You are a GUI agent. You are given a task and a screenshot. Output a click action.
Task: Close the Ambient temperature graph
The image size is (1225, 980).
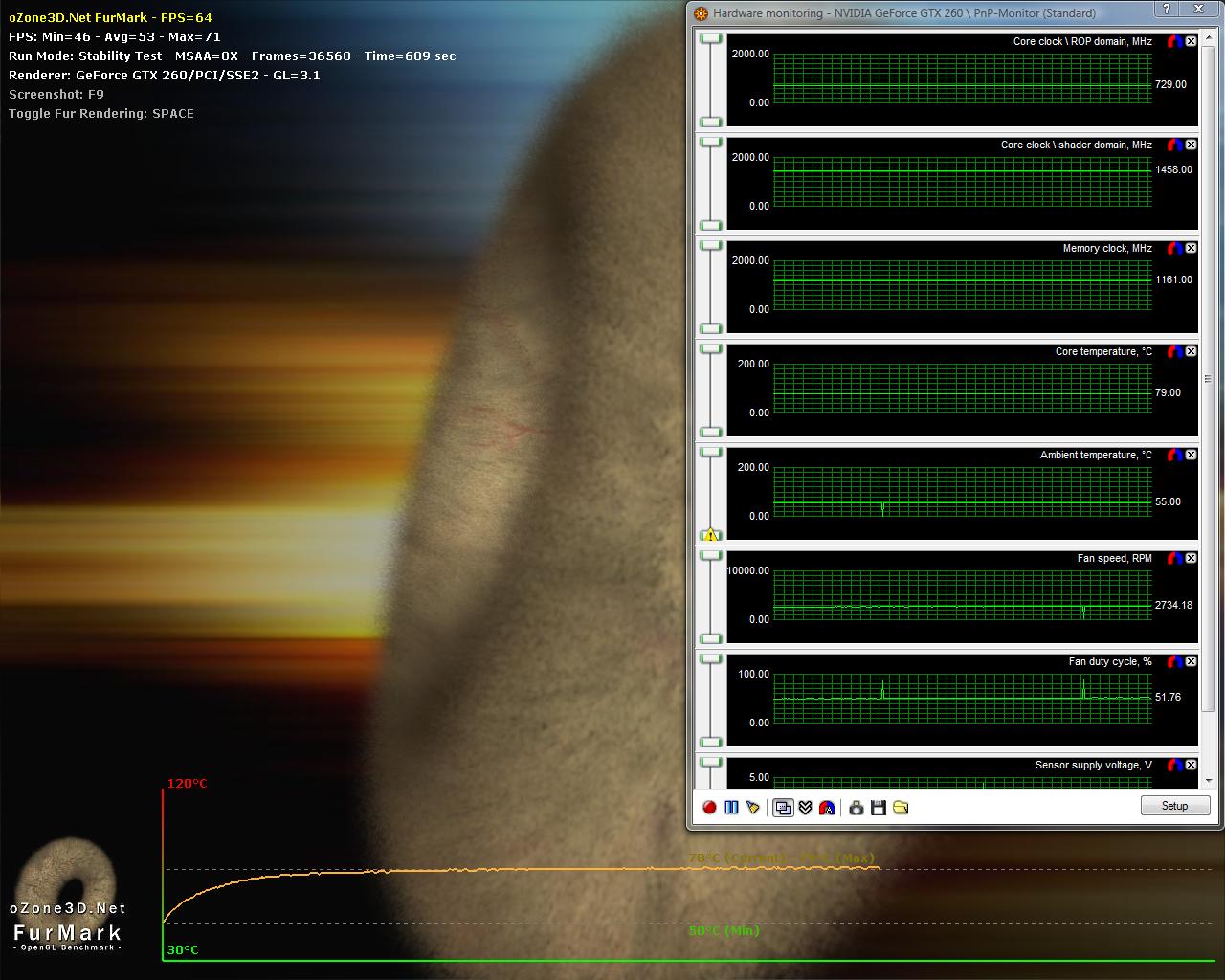coord(1192,455)
